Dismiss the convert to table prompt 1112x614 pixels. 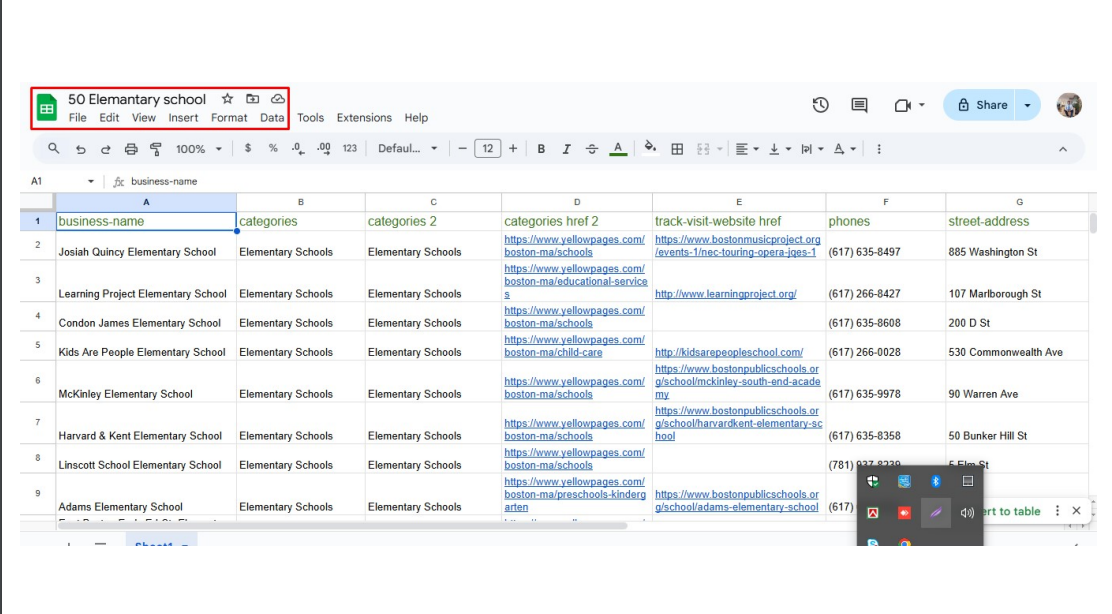pos(1077,510)
